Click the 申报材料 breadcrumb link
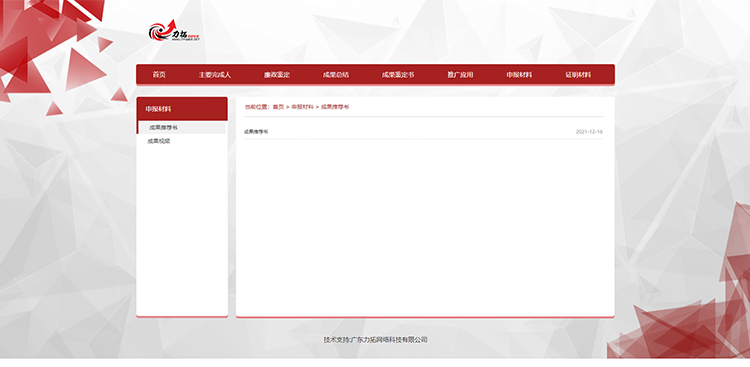Viewport: 750px width, 367px height. (x=302, y=107)
